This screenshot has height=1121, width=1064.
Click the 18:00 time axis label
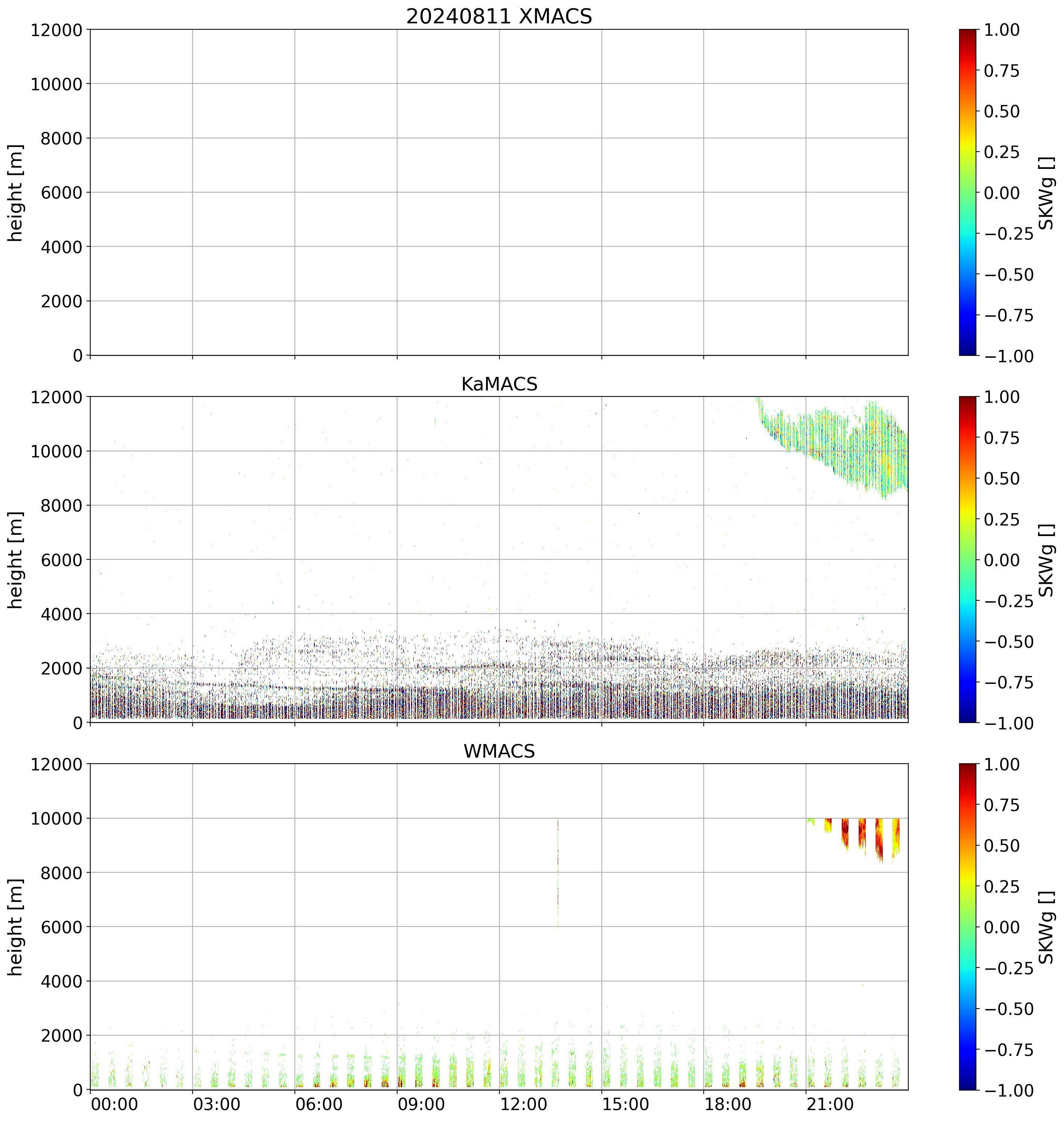point(728,1104)
